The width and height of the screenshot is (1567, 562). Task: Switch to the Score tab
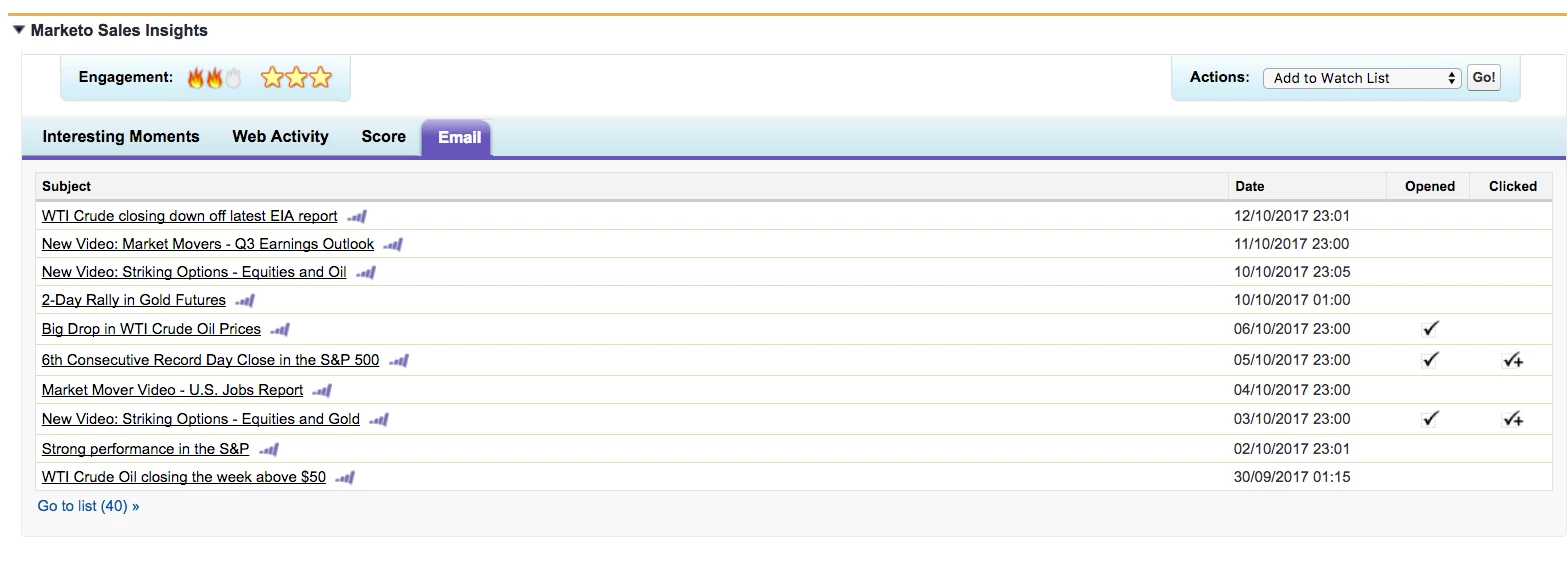[384, 137]
